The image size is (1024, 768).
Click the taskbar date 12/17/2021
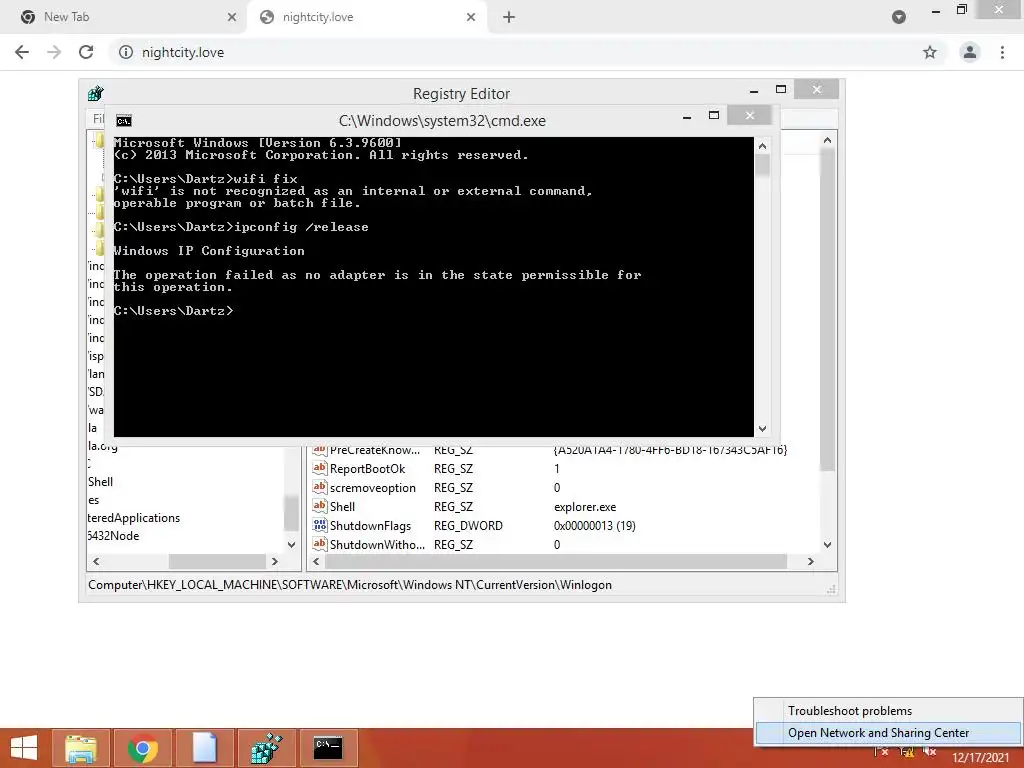pos(980,758)
